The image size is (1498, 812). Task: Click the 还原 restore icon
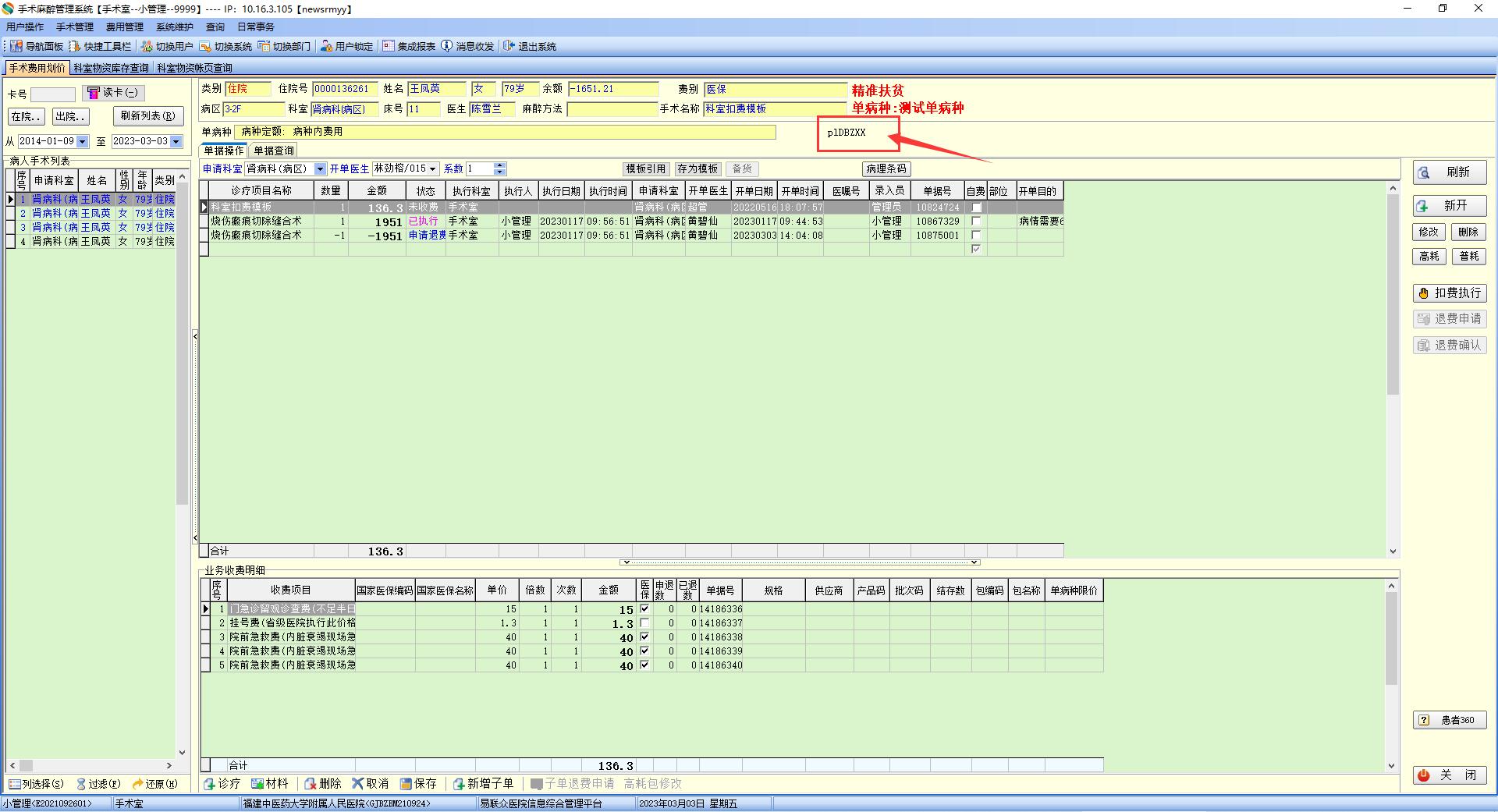click(138, 784)
